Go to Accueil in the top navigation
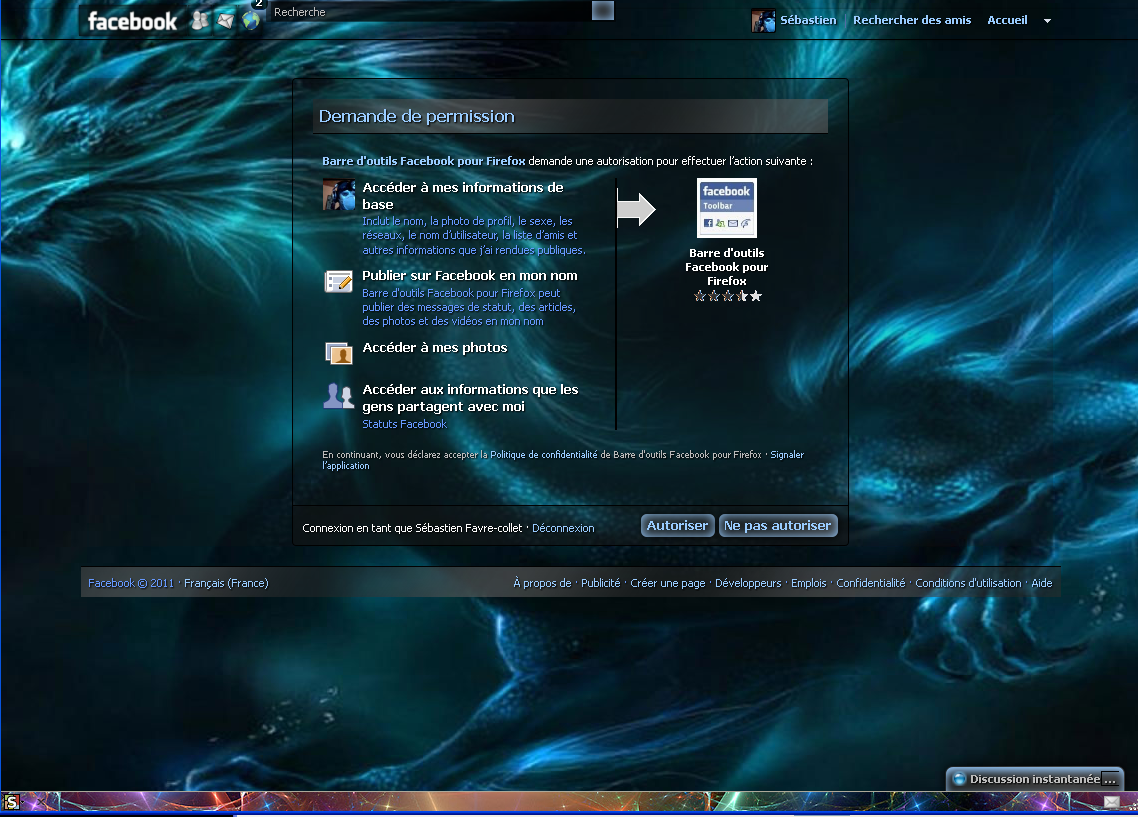The image size is (1138, 817). (1007, 20)
